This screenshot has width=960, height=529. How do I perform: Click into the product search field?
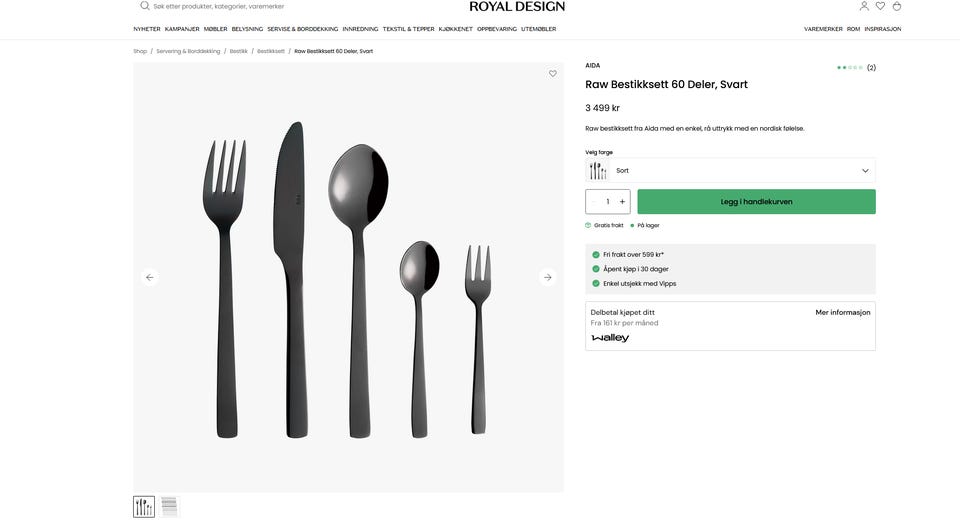point(219,6)
